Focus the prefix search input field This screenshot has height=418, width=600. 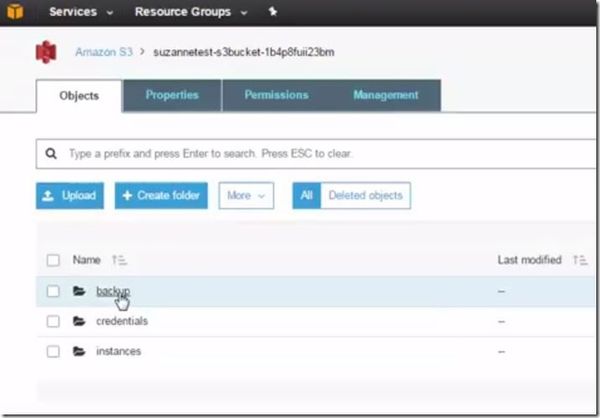[x=318, y=154]
